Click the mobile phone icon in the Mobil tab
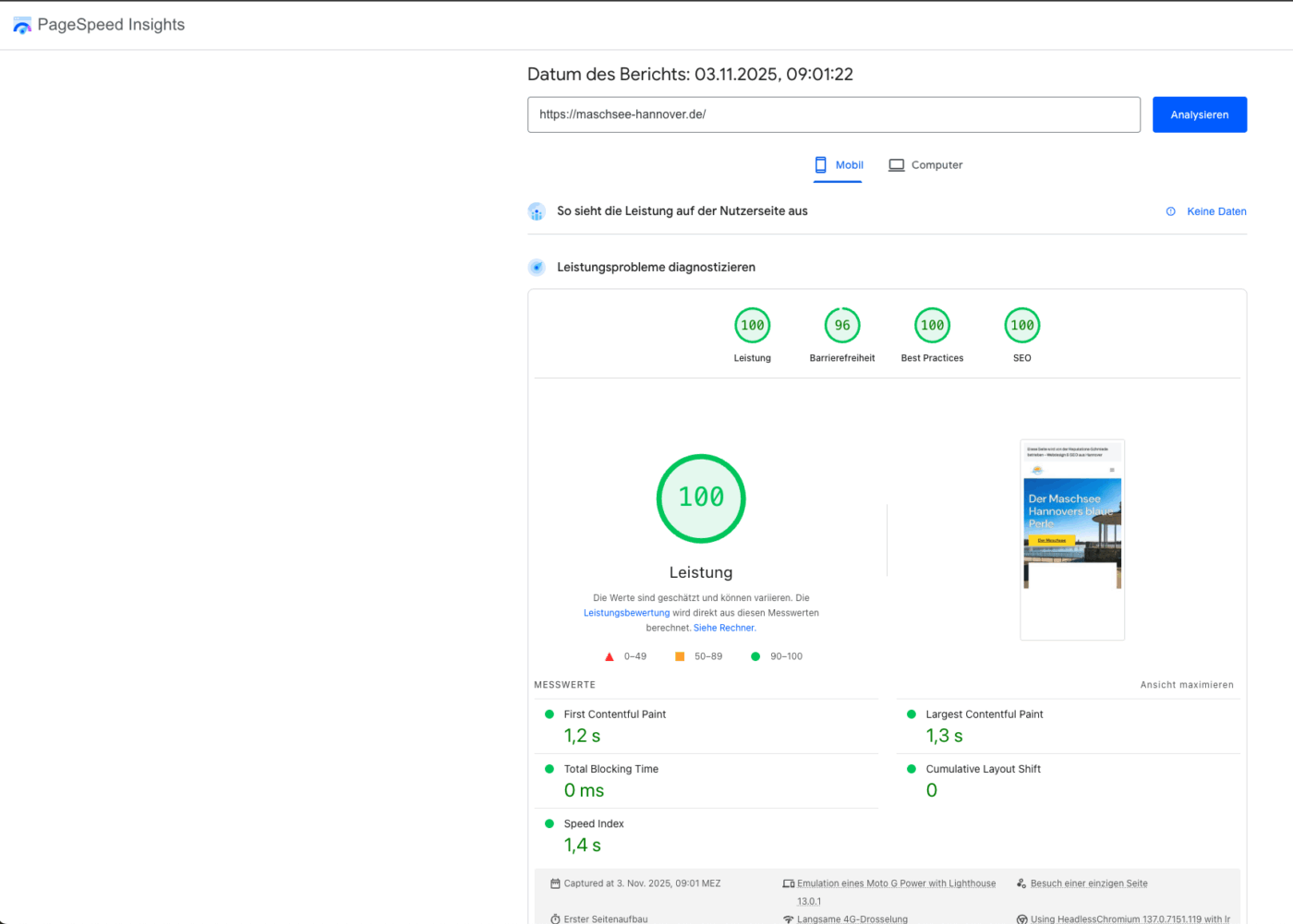The image size is (1293, 924). (820, 165)
